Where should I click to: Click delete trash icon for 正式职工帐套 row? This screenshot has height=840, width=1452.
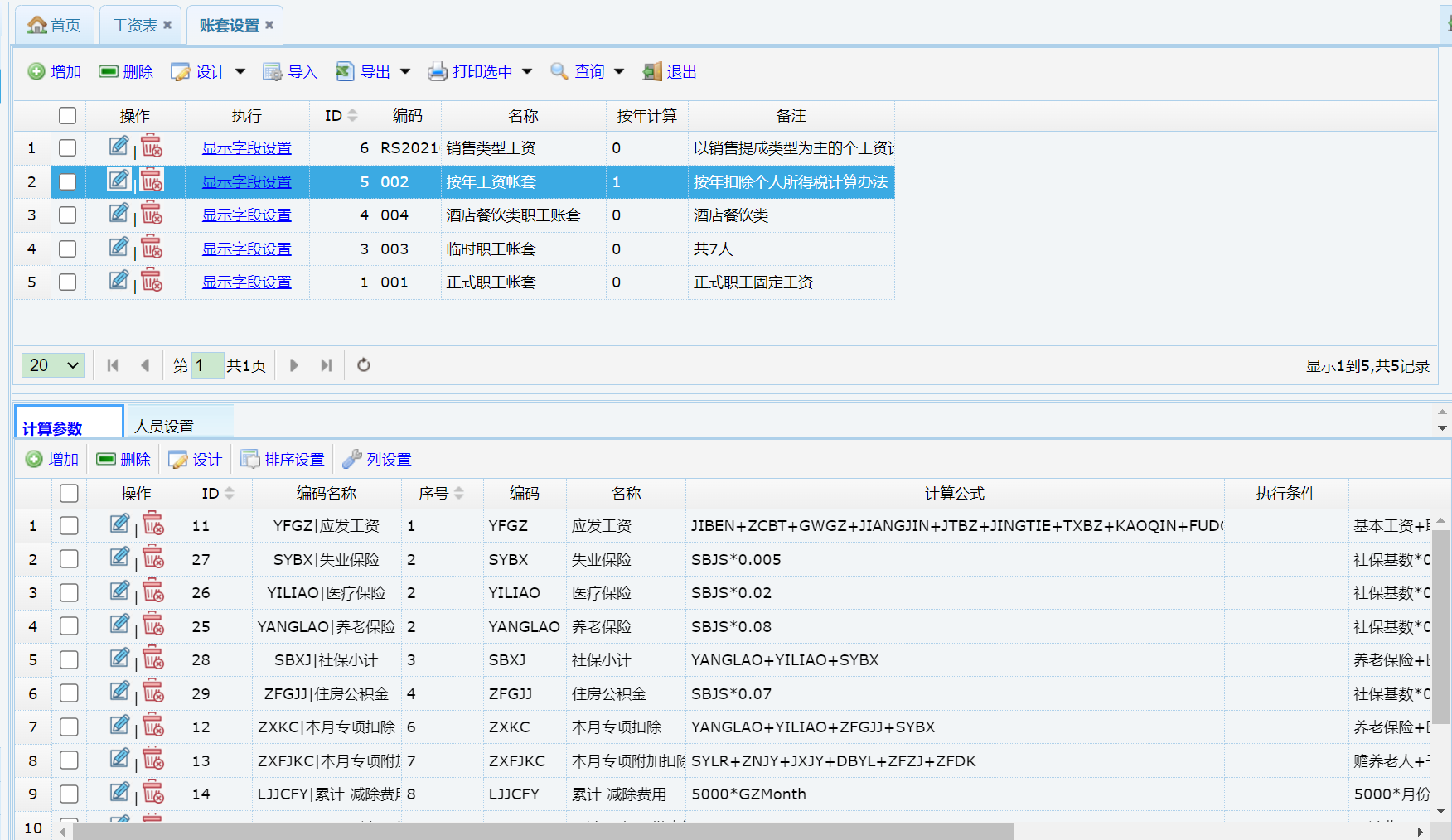(152, 281)
